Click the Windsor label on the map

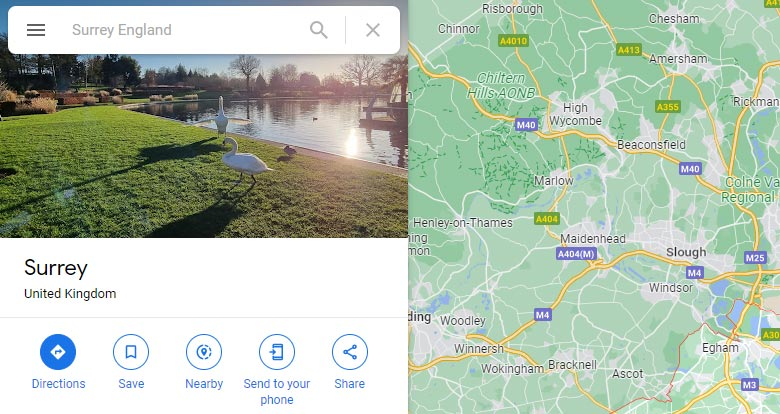coord(670,287)
